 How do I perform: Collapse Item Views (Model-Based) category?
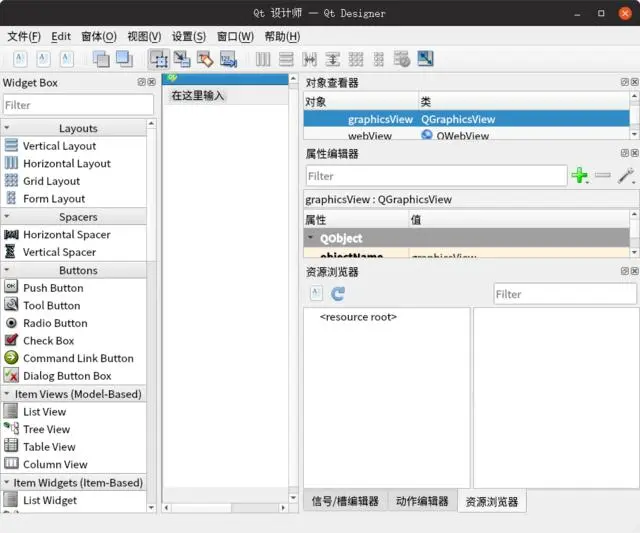7,394
